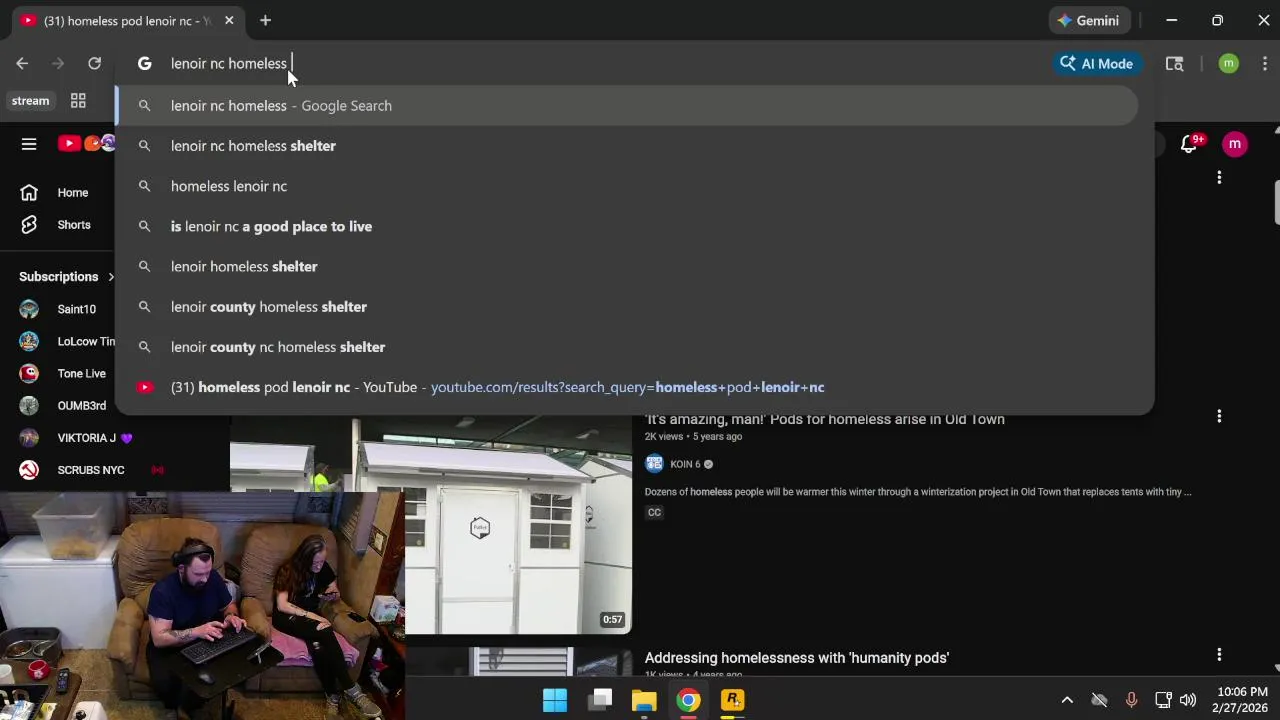This screenshot has width=1280, height=720.
Task: Open the OUMB3rd subscription channel
Action: (60, 406)
